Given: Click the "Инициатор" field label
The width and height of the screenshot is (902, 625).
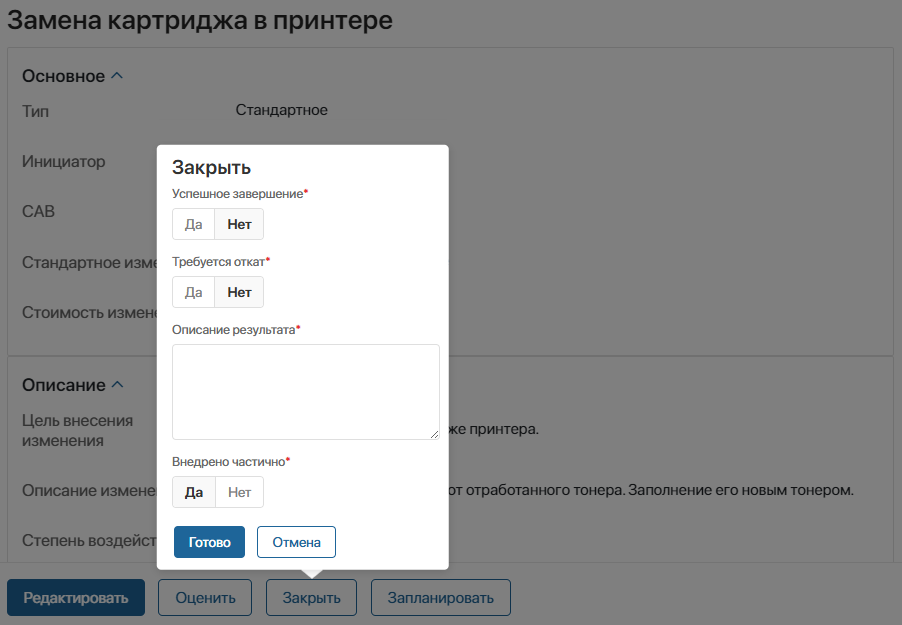Looking at the screenshot, I should (x=63, y=161).
